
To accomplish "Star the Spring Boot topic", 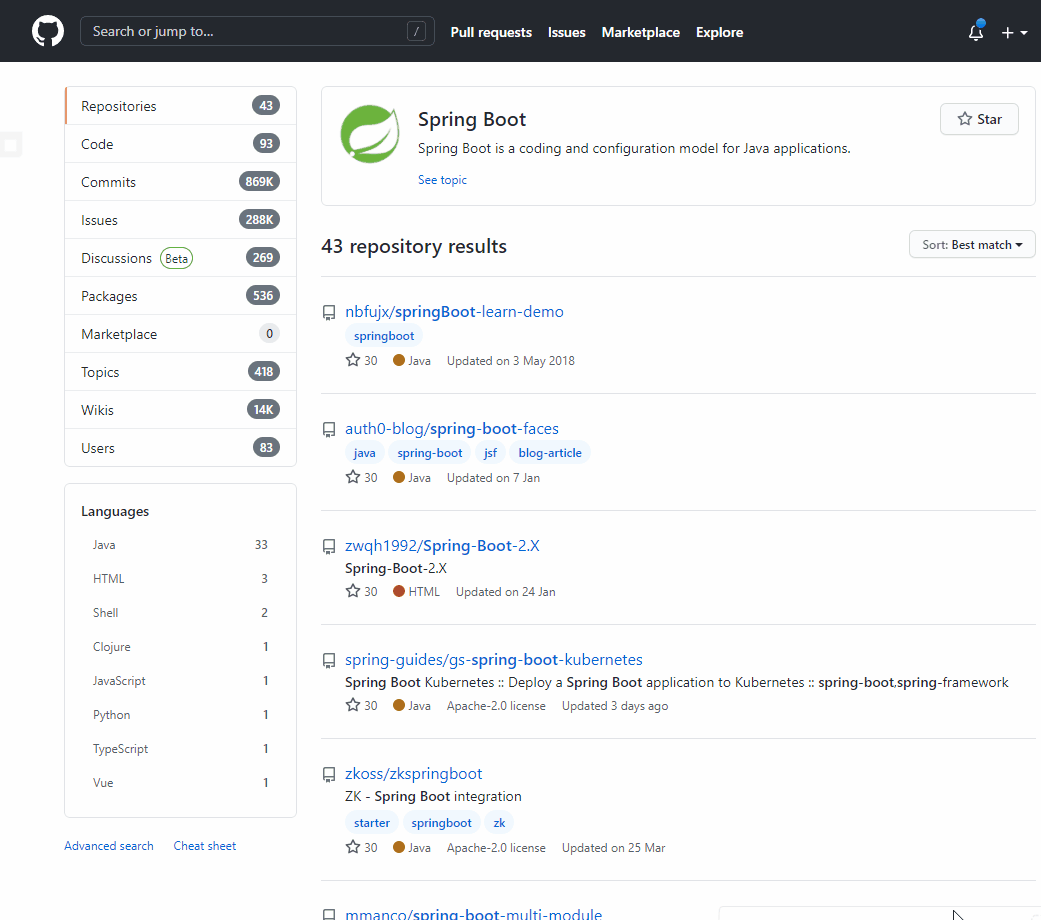I will (979, 119).
